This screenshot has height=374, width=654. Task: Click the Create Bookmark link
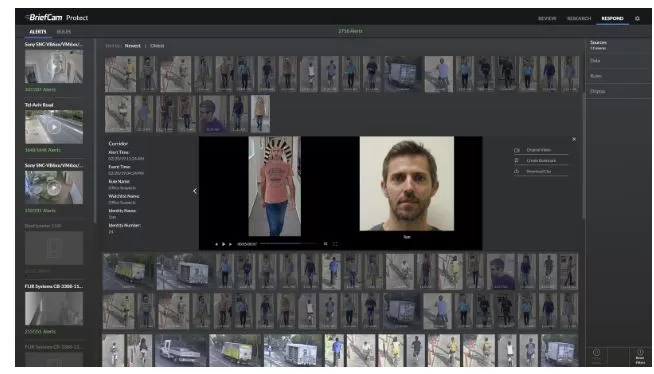(541, 161)
